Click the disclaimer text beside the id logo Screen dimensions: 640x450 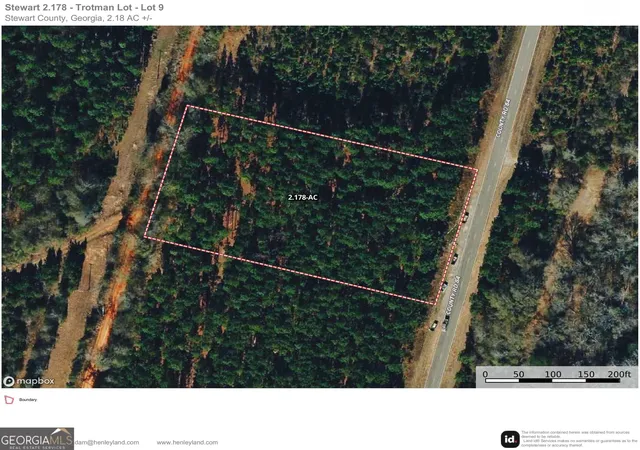(579, 439)
